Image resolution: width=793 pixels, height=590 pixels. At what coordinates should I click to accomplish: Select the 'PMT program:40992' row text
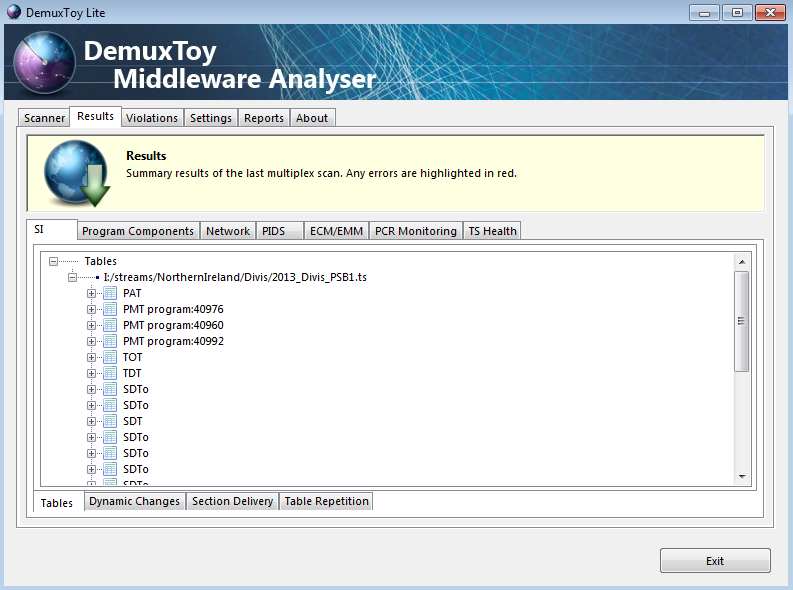pos(173,341)
